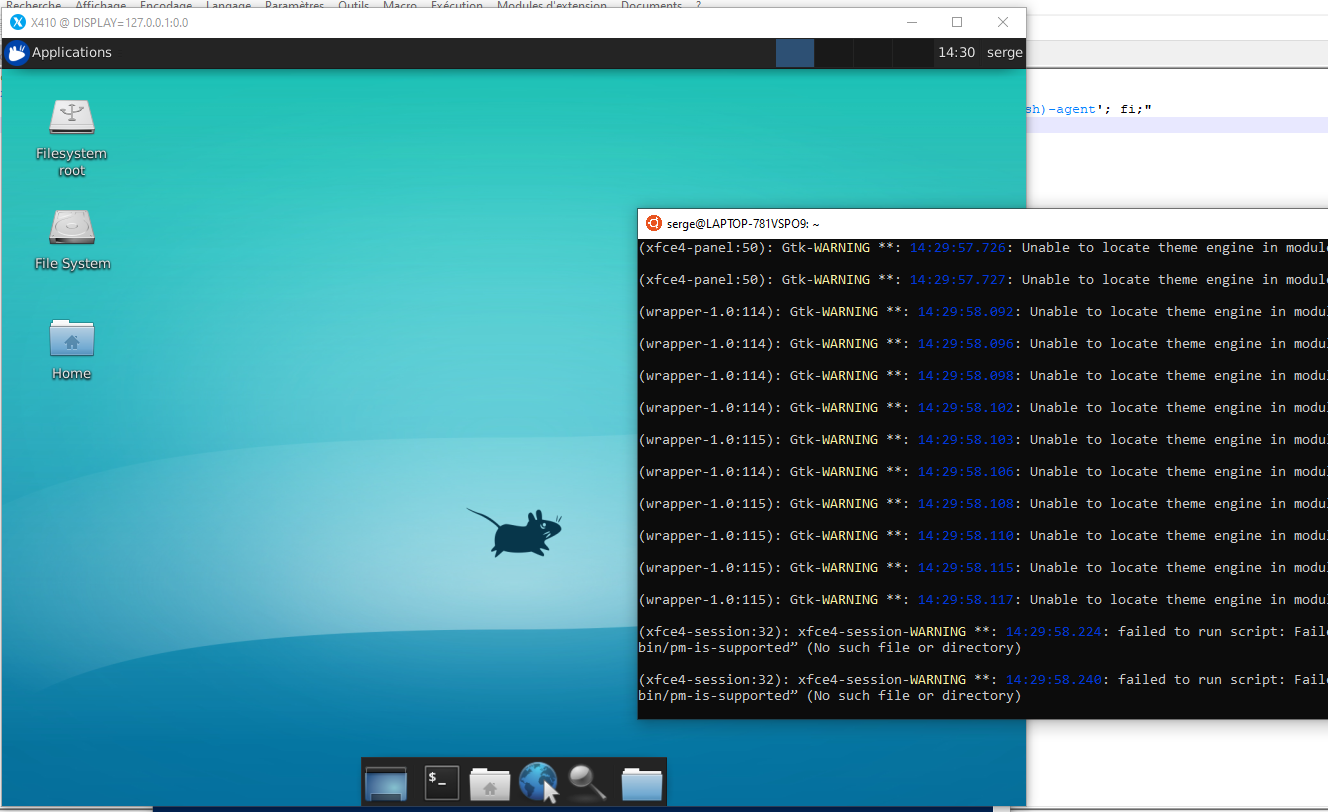Image resolution: width=1328 pixels, height=812 pixels.
Task: Open the Documents menu in Notepad++
Action: pyautogui.click(x=651, y=5)
